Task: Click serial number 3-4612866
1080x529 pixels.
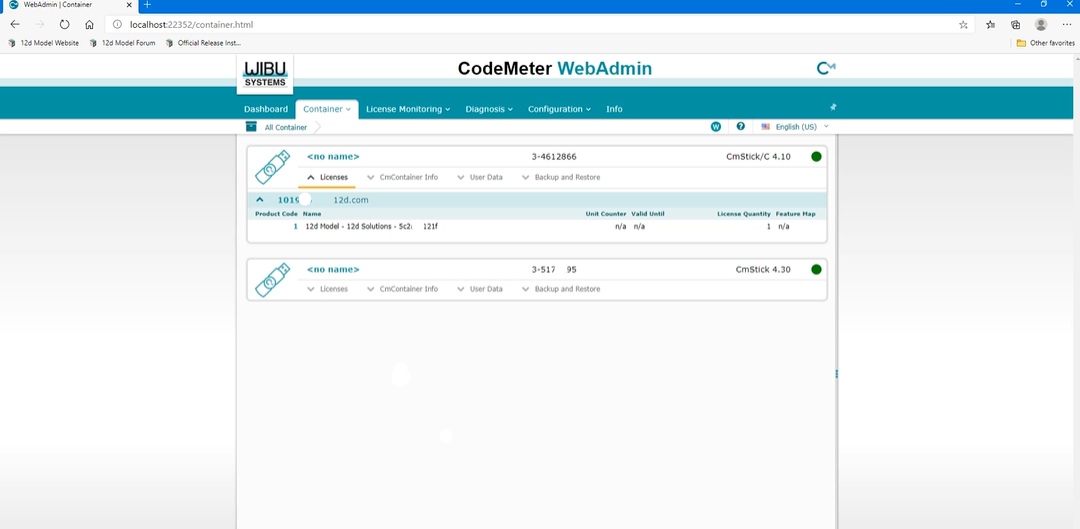Action: coord(554,156)
